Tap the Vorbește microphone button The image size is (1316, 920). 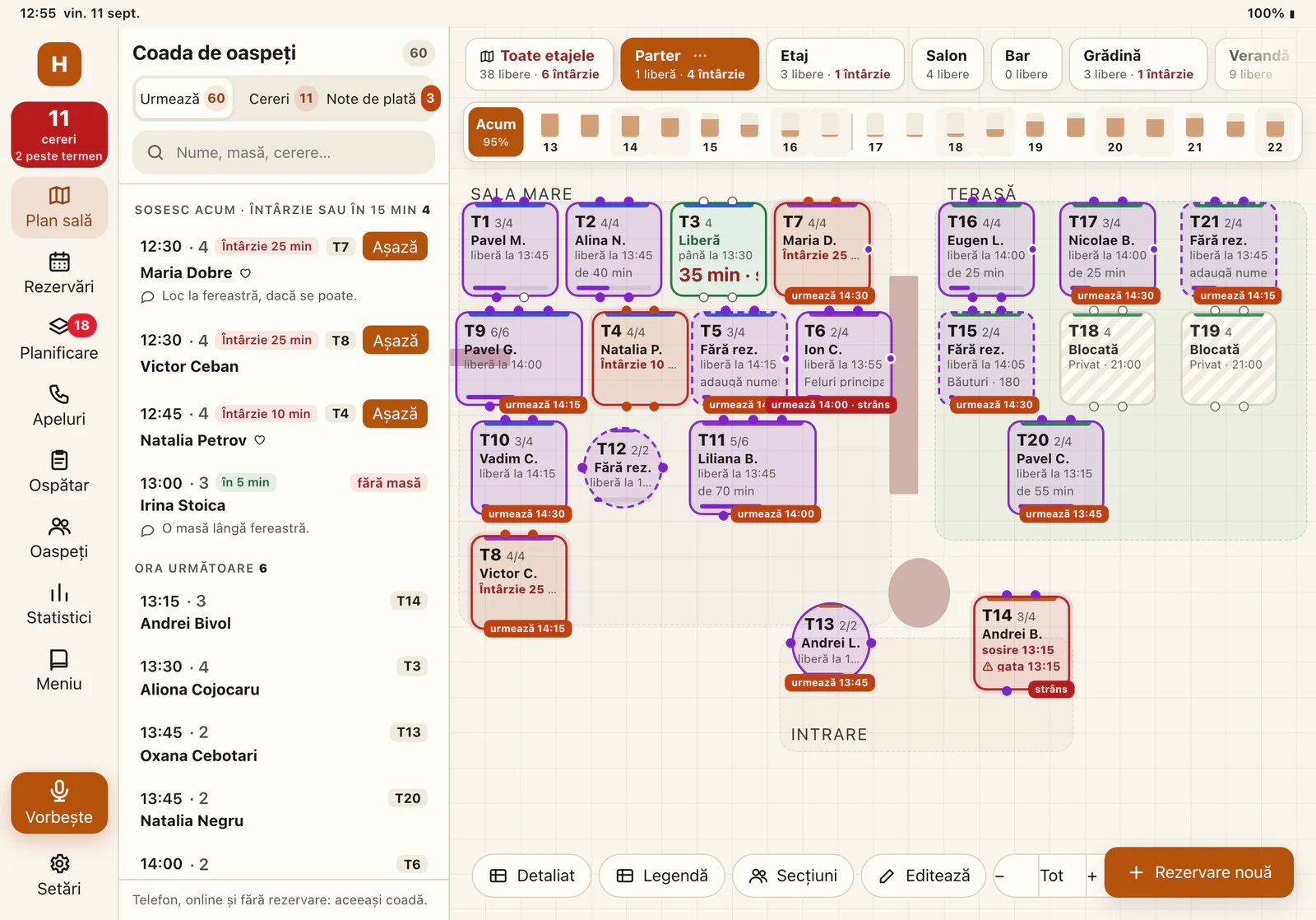[x=59, y=803]
